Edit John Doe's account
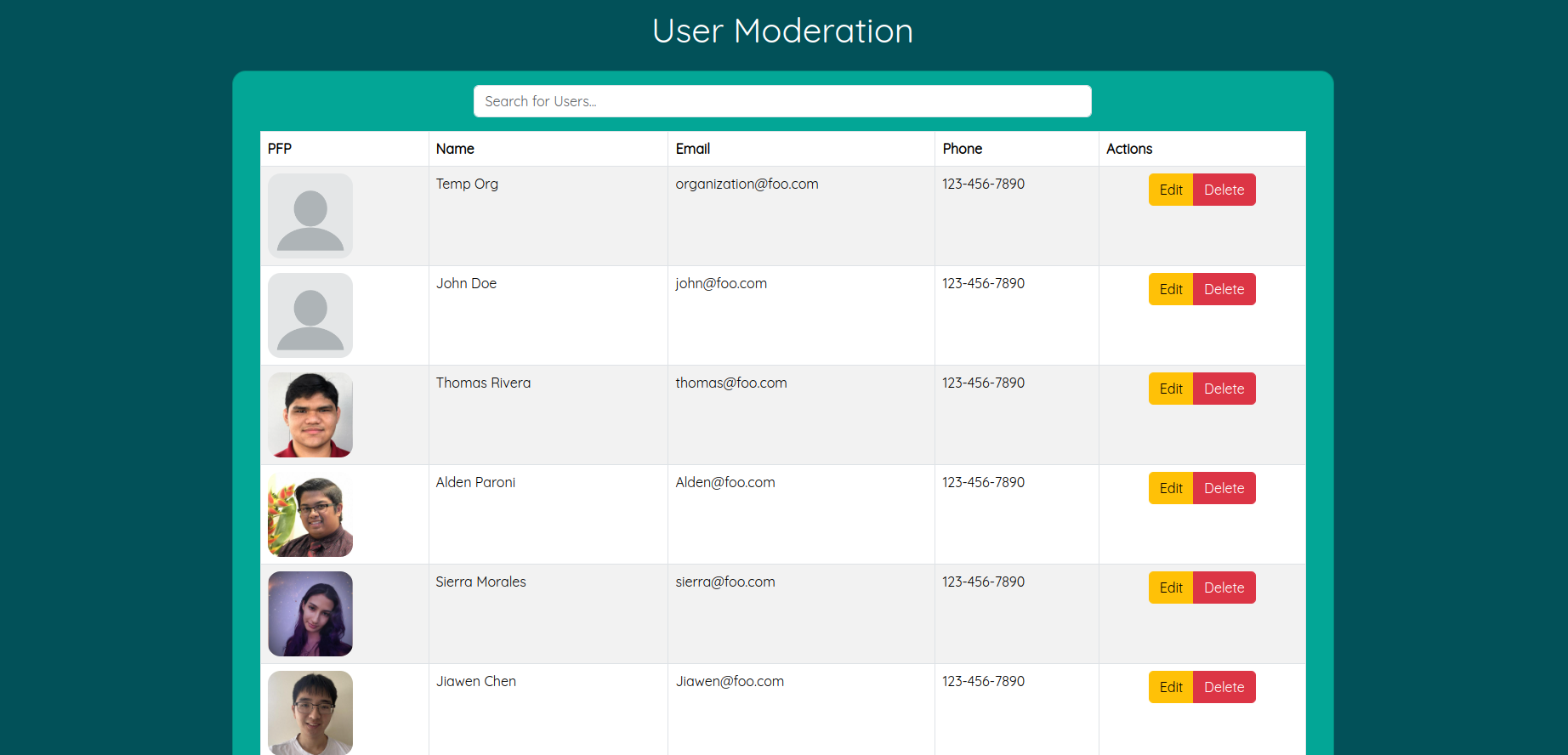The height and width of the screenshot is (755, 1568). pyautogui.click(x=1170, y=289)
